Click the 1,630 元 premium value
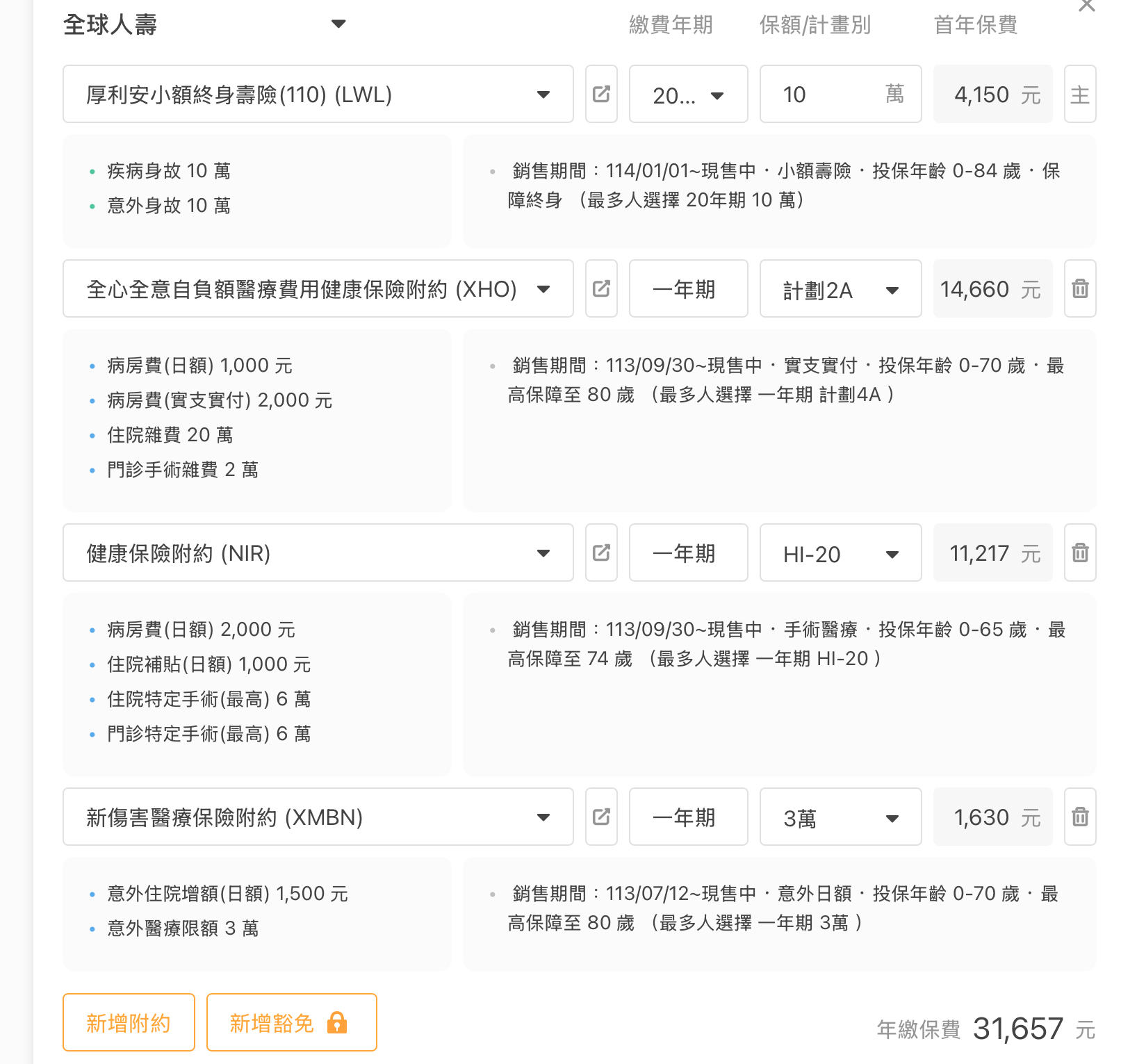This screenshot has height=1064, width=1121. (992, 817)
